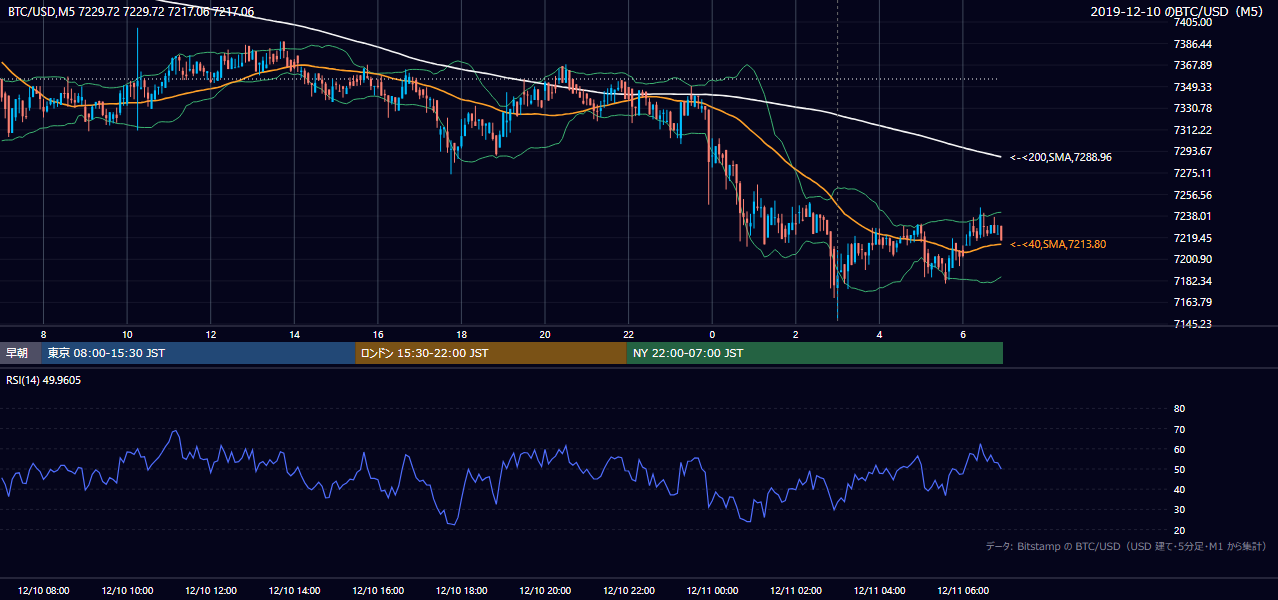This screenshot has height=600, width=1278.
Task: Click the RSI 30 level label
Action: pos(1179,509)
